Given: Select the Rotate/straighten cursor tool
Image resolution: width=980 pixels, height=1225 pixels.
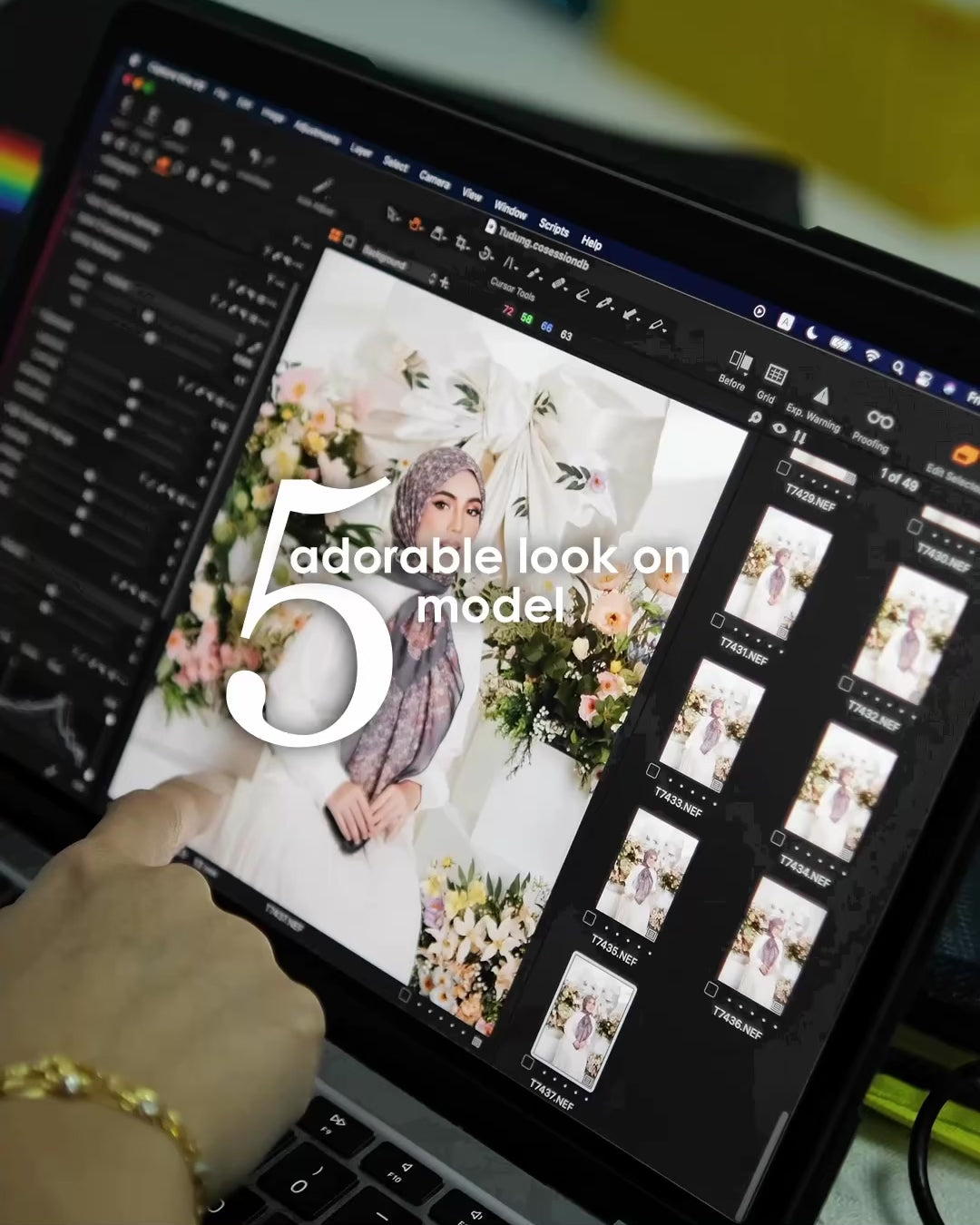Looking at the screenshot, I should [x=486, y=254].
